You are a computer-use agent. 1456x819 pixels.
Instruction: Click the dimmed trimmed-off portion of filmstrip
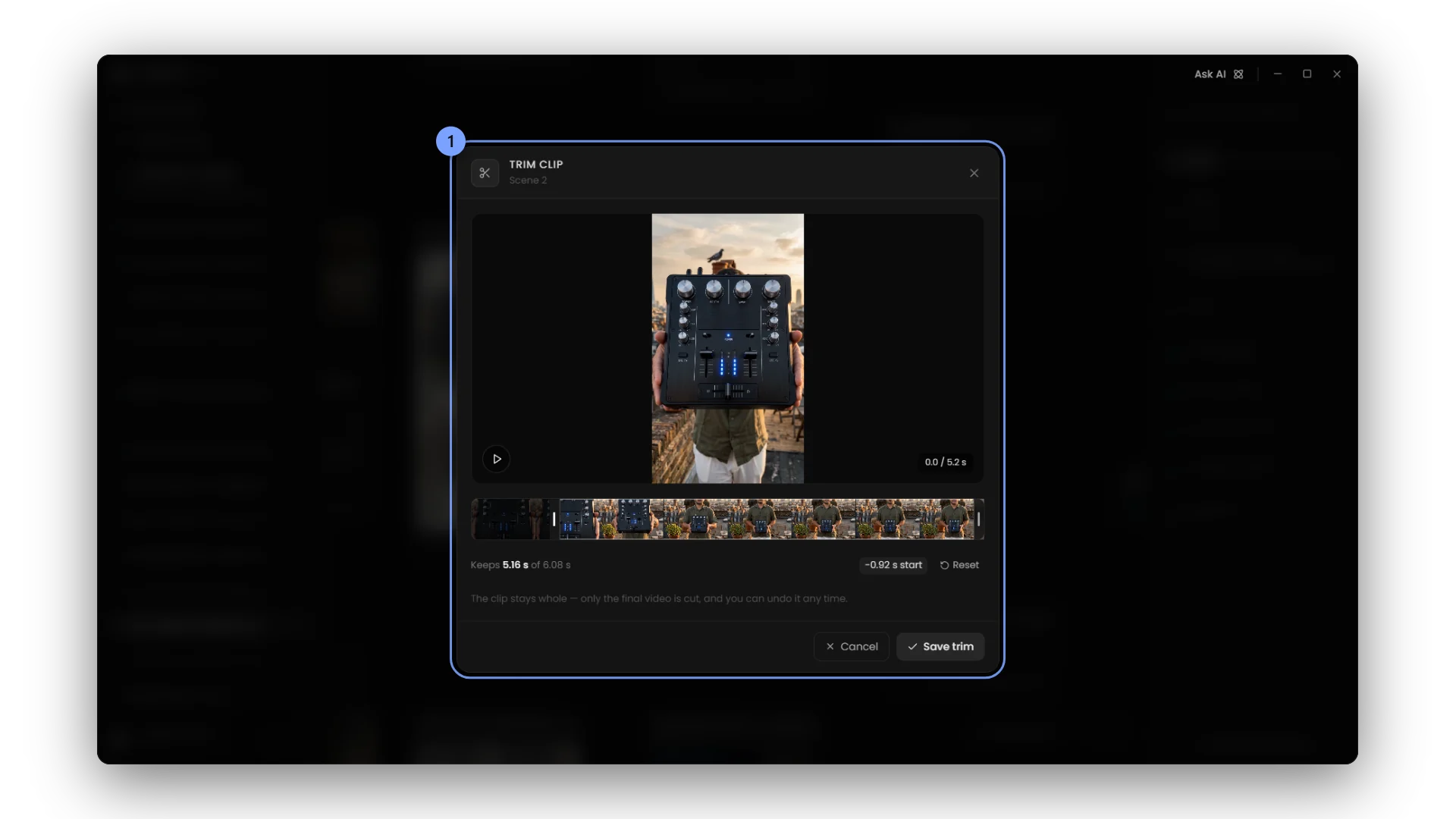pyautogui.click(x=511, y=519)
